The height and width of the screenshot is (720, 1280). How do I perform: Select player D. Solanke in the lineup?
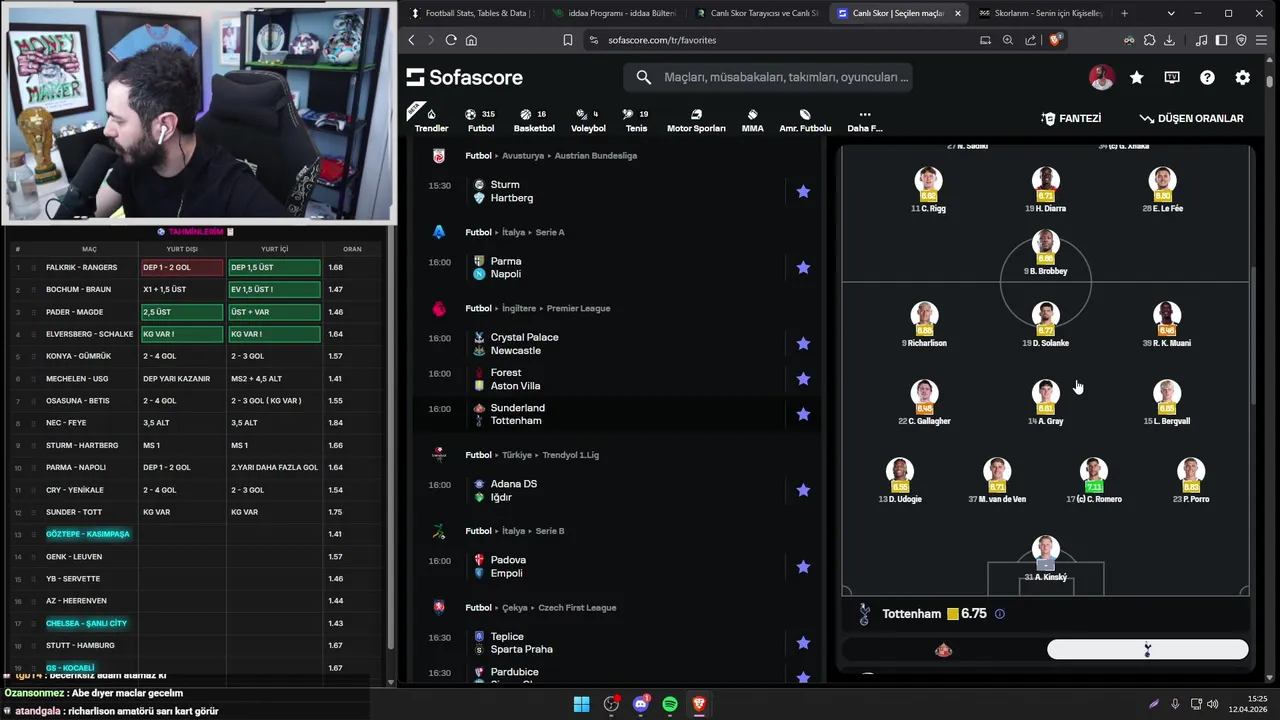coord(1046,324)
